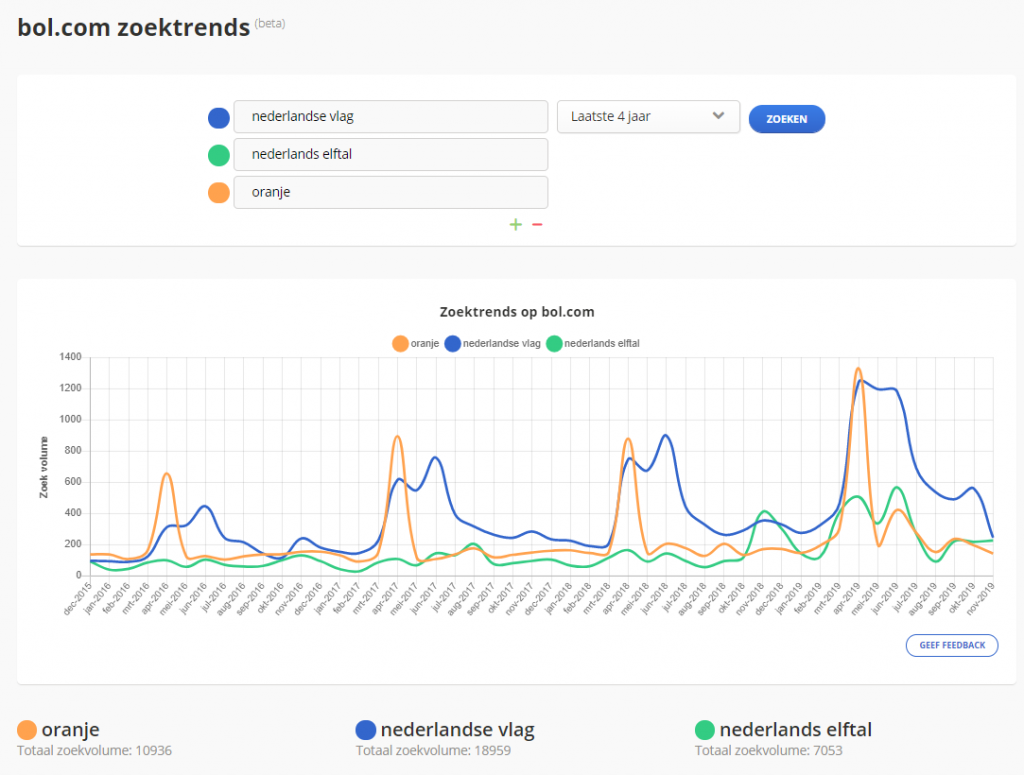Click Totaal zoekvolume: 7053 text
Screen dimensions: 1024x775
pos(769,751)
